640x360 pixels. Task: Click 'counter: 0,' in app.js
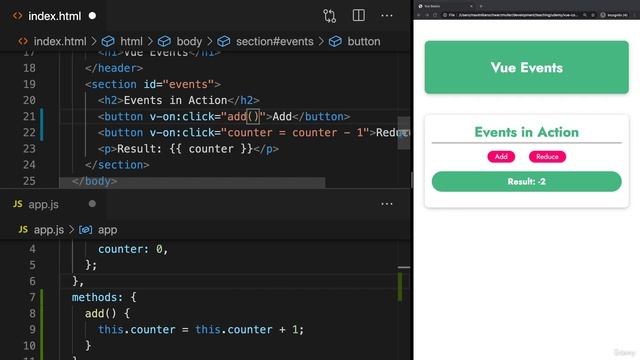coord(133,249)
